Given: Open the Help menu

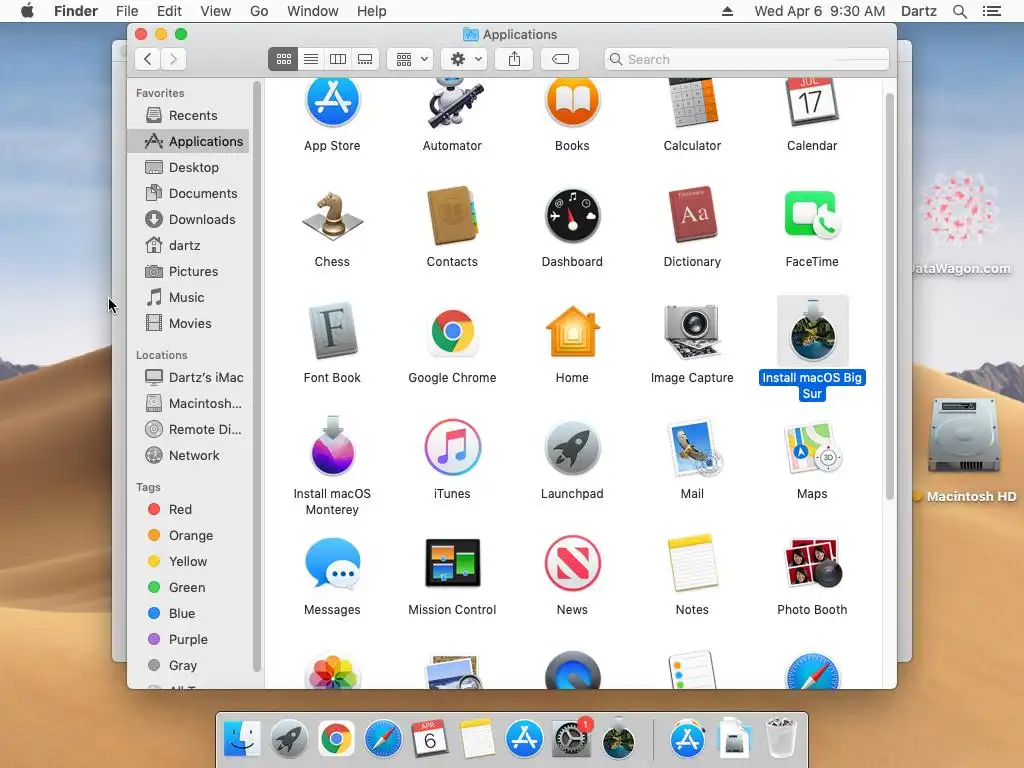Looking at the screenshot, I should [372, 11].
